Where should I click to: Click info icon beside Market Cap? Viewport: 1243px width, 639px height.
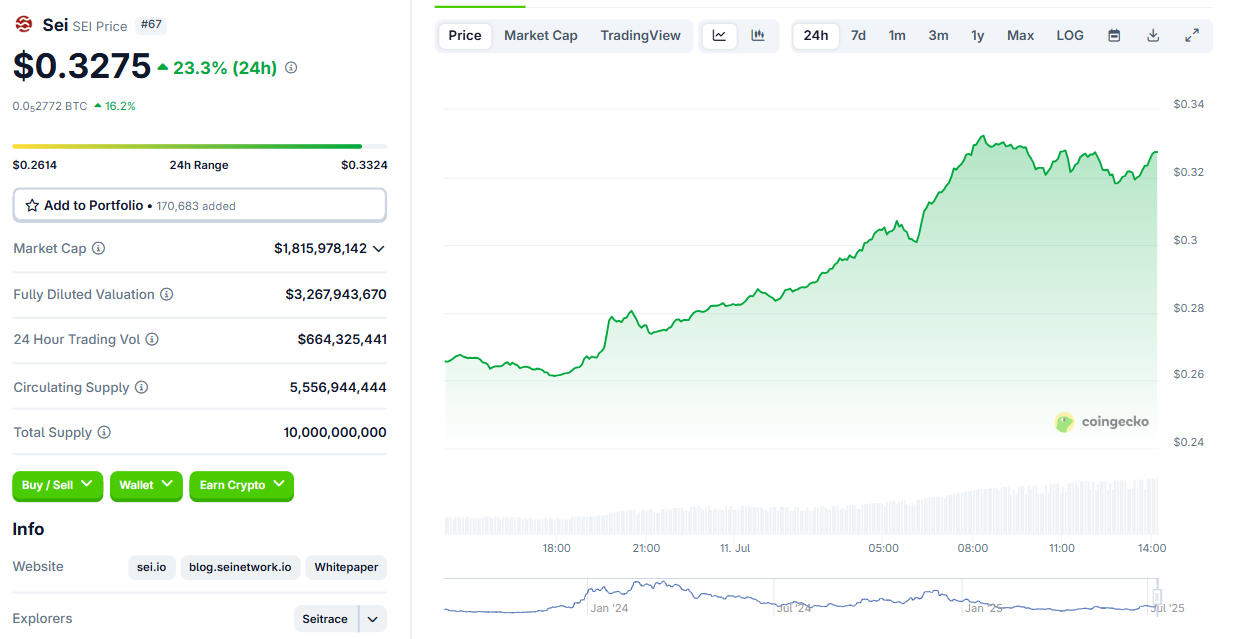click(x=99, y=248)
